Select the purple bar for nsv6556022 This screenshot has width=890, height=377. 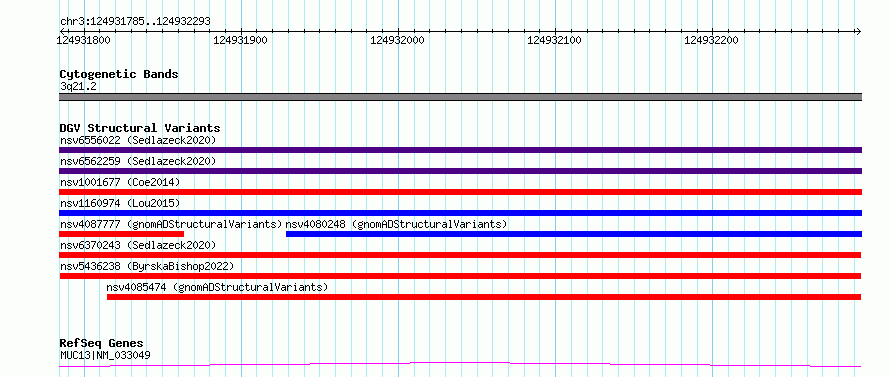click(460, 150)
